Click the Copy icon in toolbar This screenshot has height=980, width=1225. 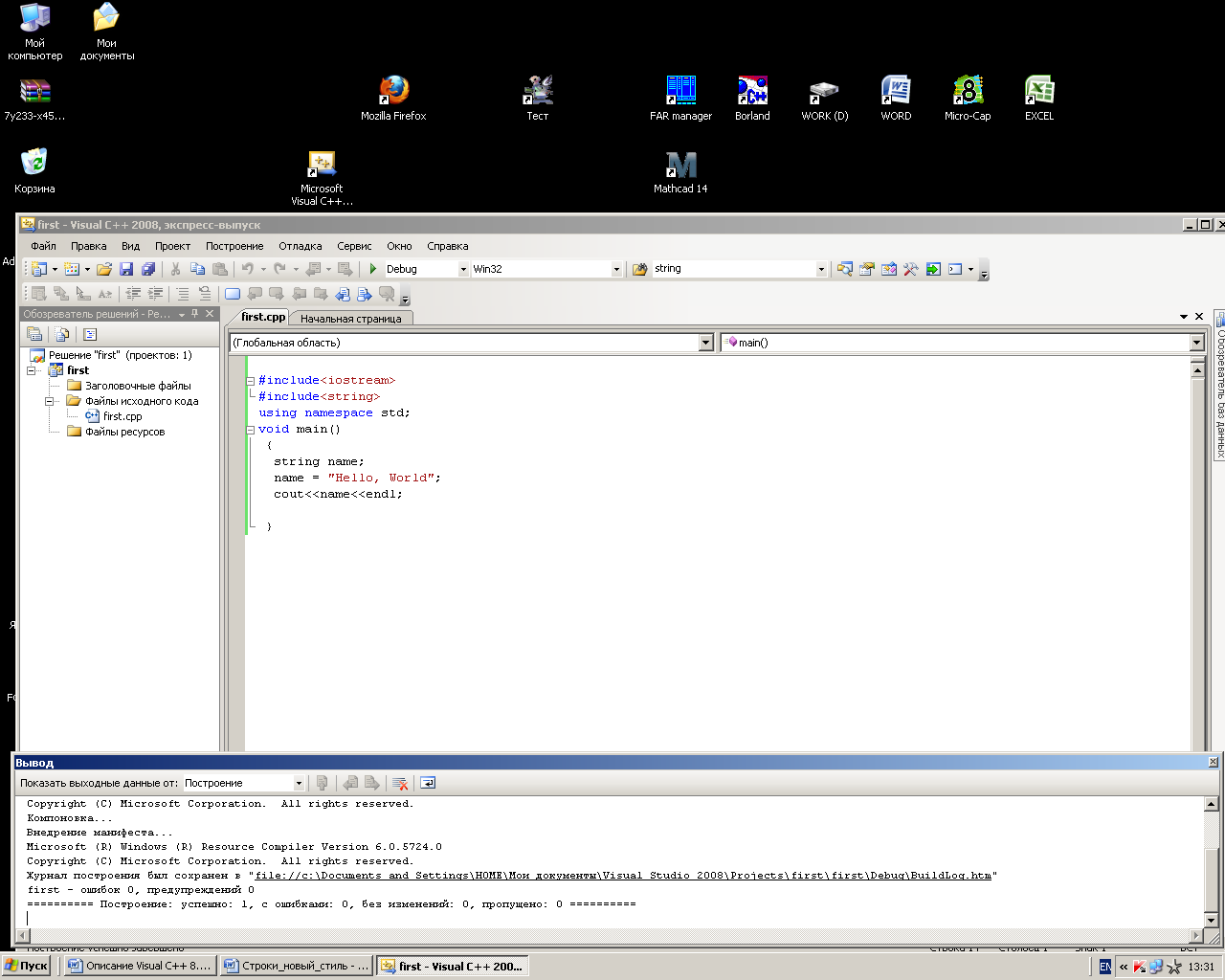coord(198,269)
